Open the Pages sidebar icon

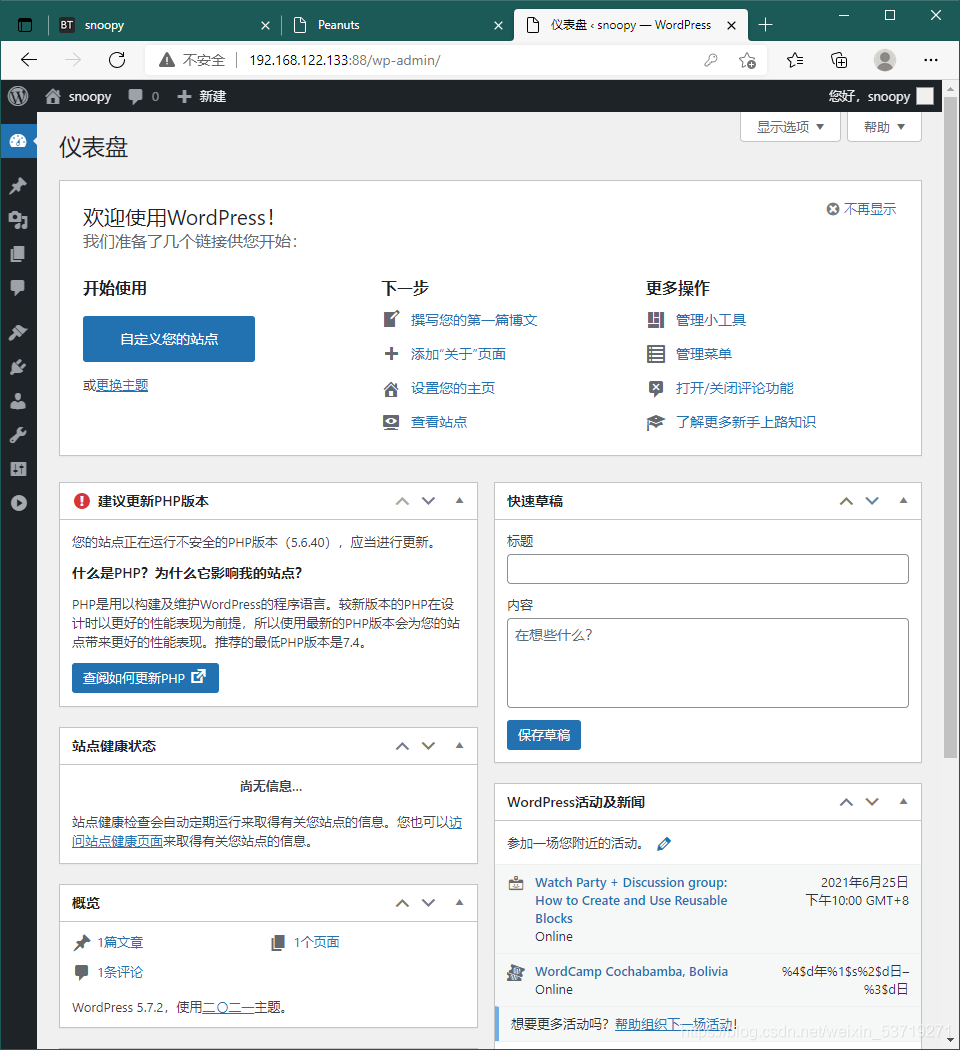(18, 254)
